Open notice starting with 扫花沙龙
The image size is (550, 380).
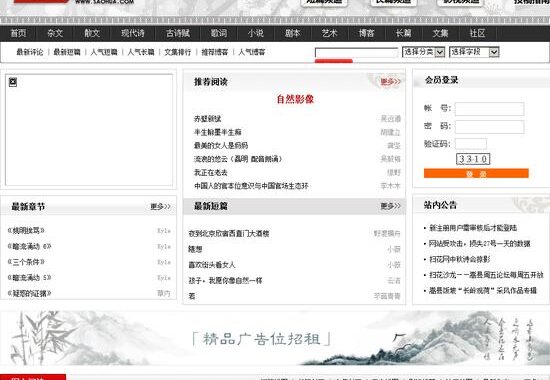pos(486,275)
